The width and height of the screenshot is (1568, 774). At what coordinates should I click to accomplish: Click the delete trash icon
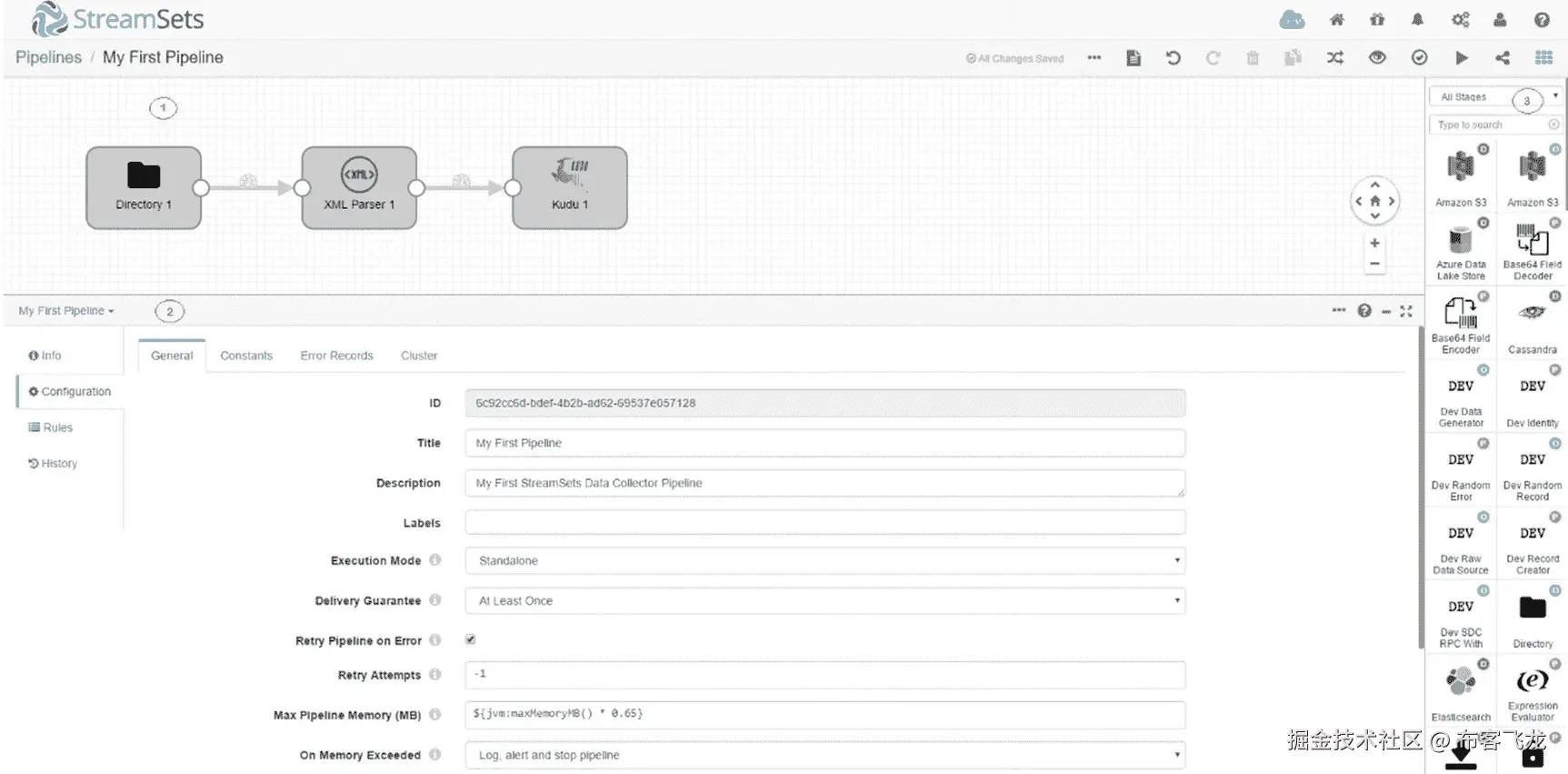[x=1253, y=57]
